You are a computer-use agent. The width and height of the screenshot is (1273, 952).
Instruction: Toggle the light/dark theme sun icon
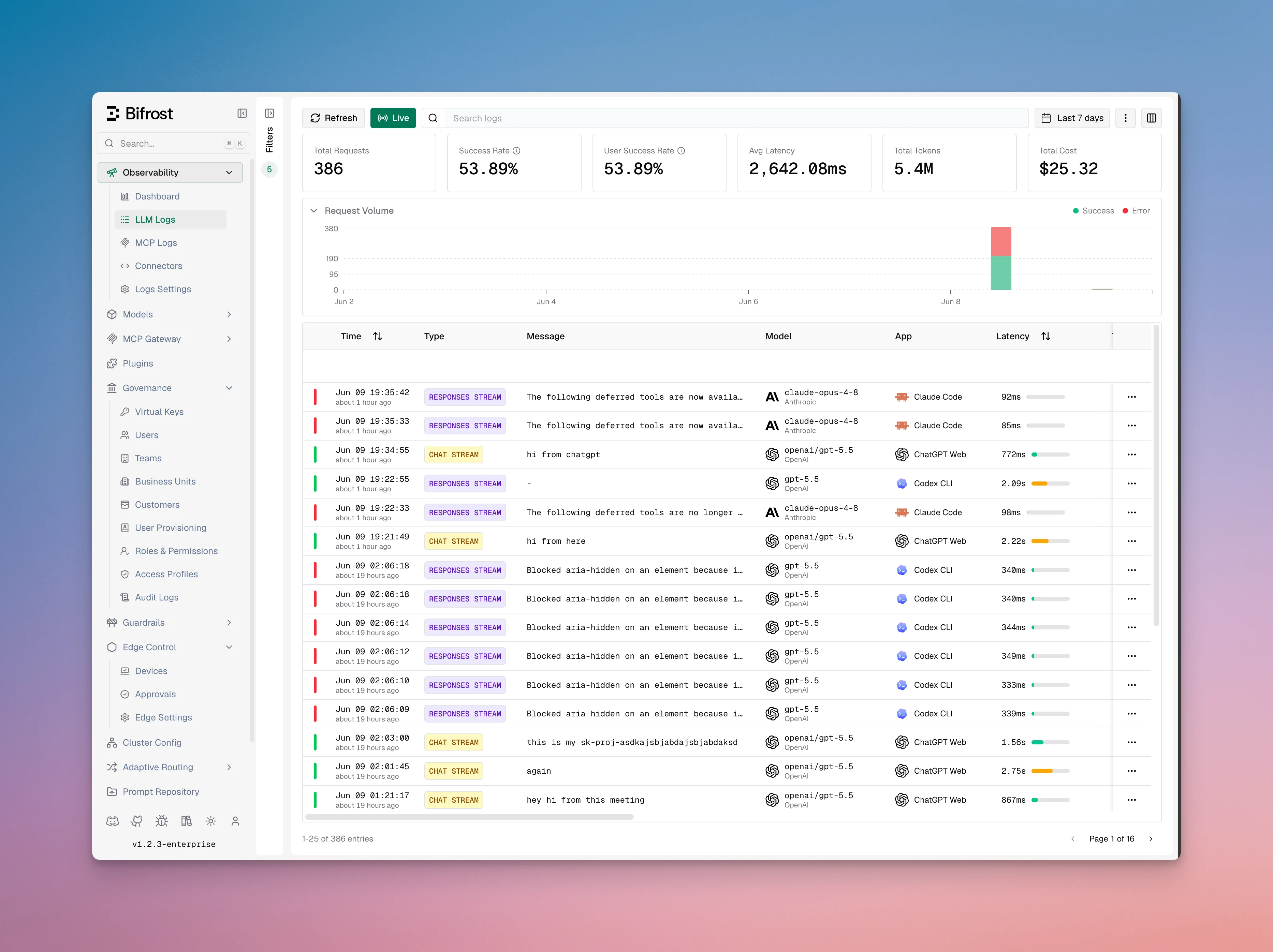tap(211, 821)
